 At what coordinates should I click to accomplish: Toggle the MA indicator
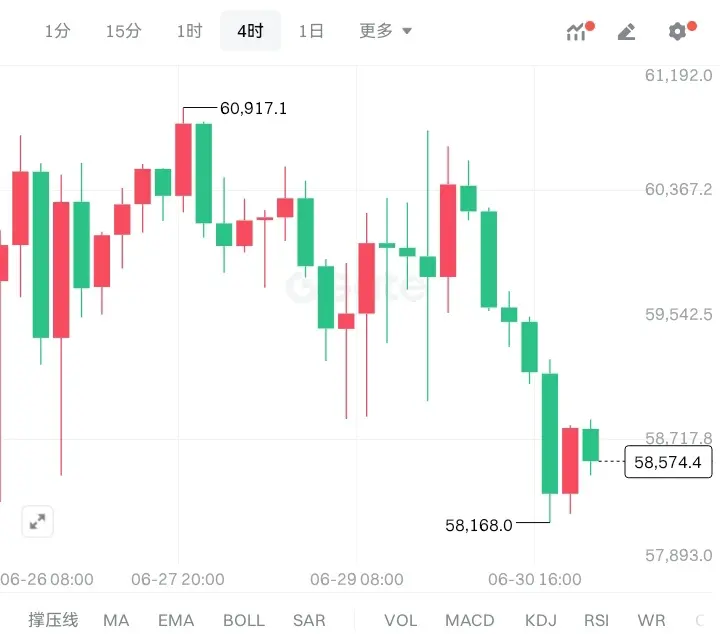[116, 620]
